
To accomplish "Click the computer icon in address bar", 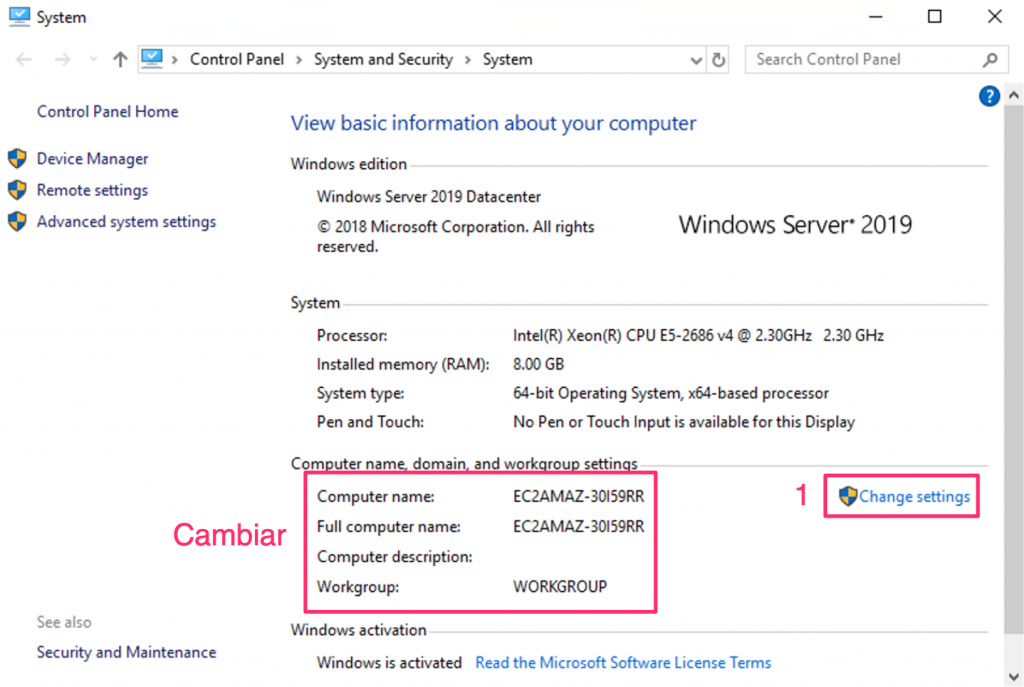I will tap(152, 59).
